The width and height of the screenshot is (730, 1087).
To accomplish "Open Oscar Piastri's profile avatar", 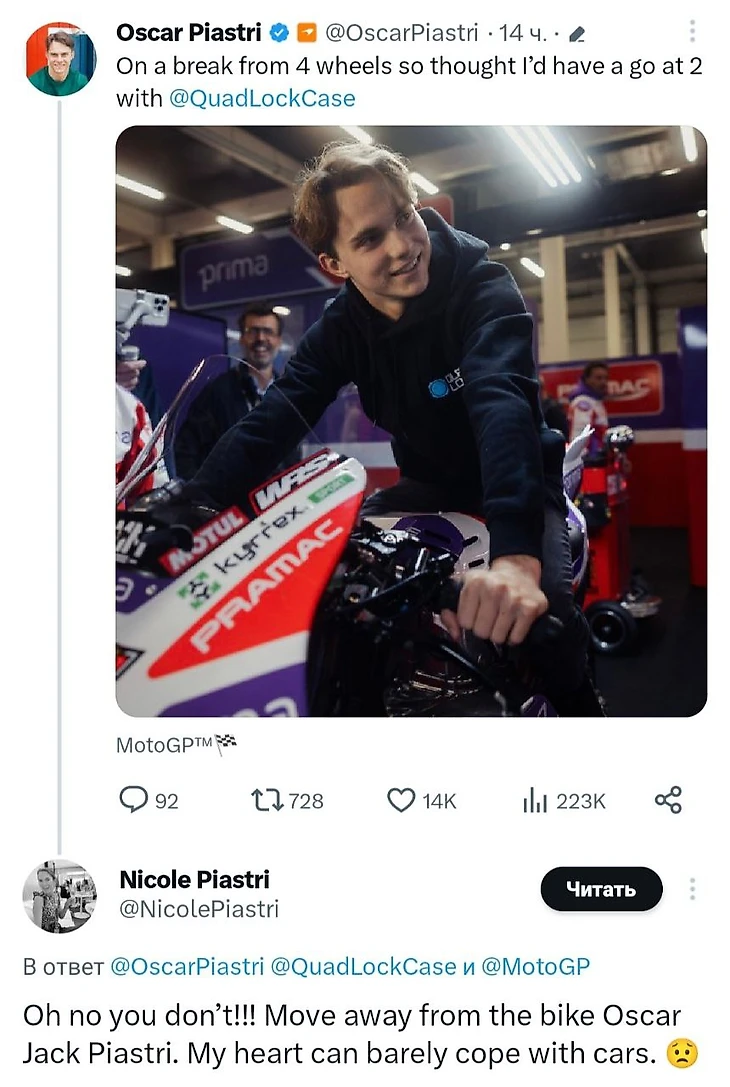I will (x=61, y=59).
